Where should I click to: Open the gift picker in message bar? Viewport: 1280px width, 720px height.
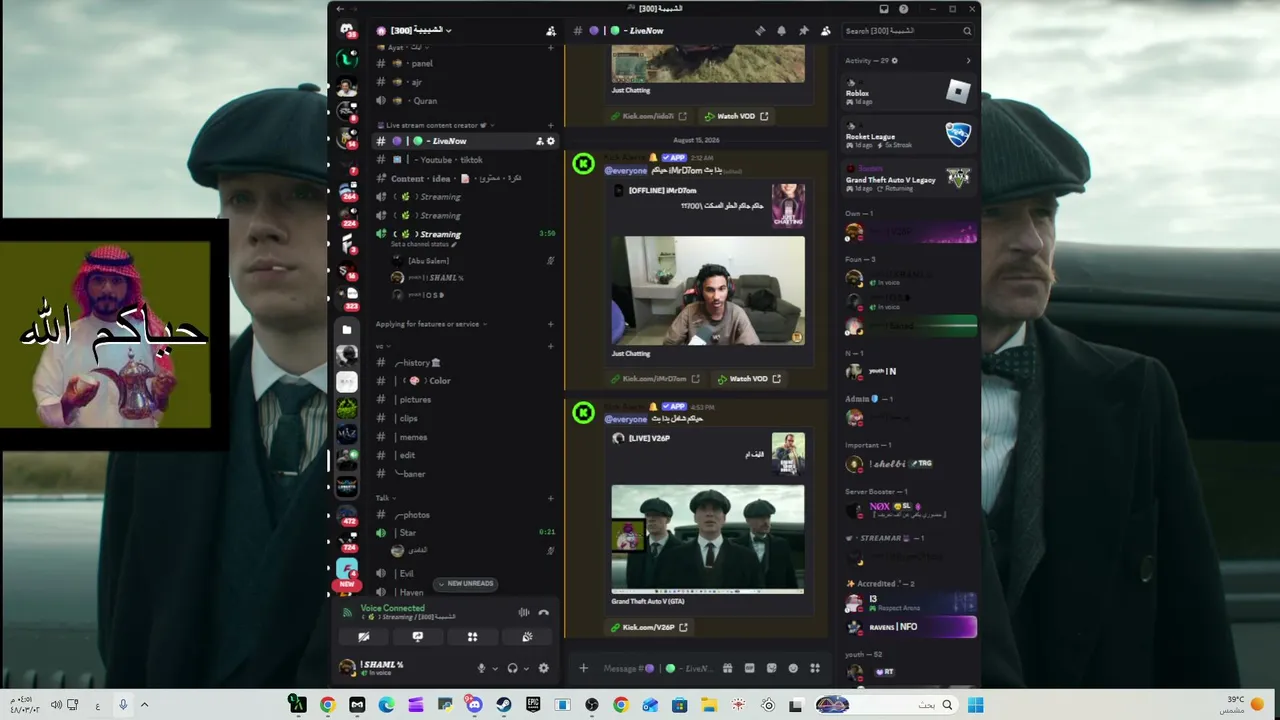(x=727, y=668)
